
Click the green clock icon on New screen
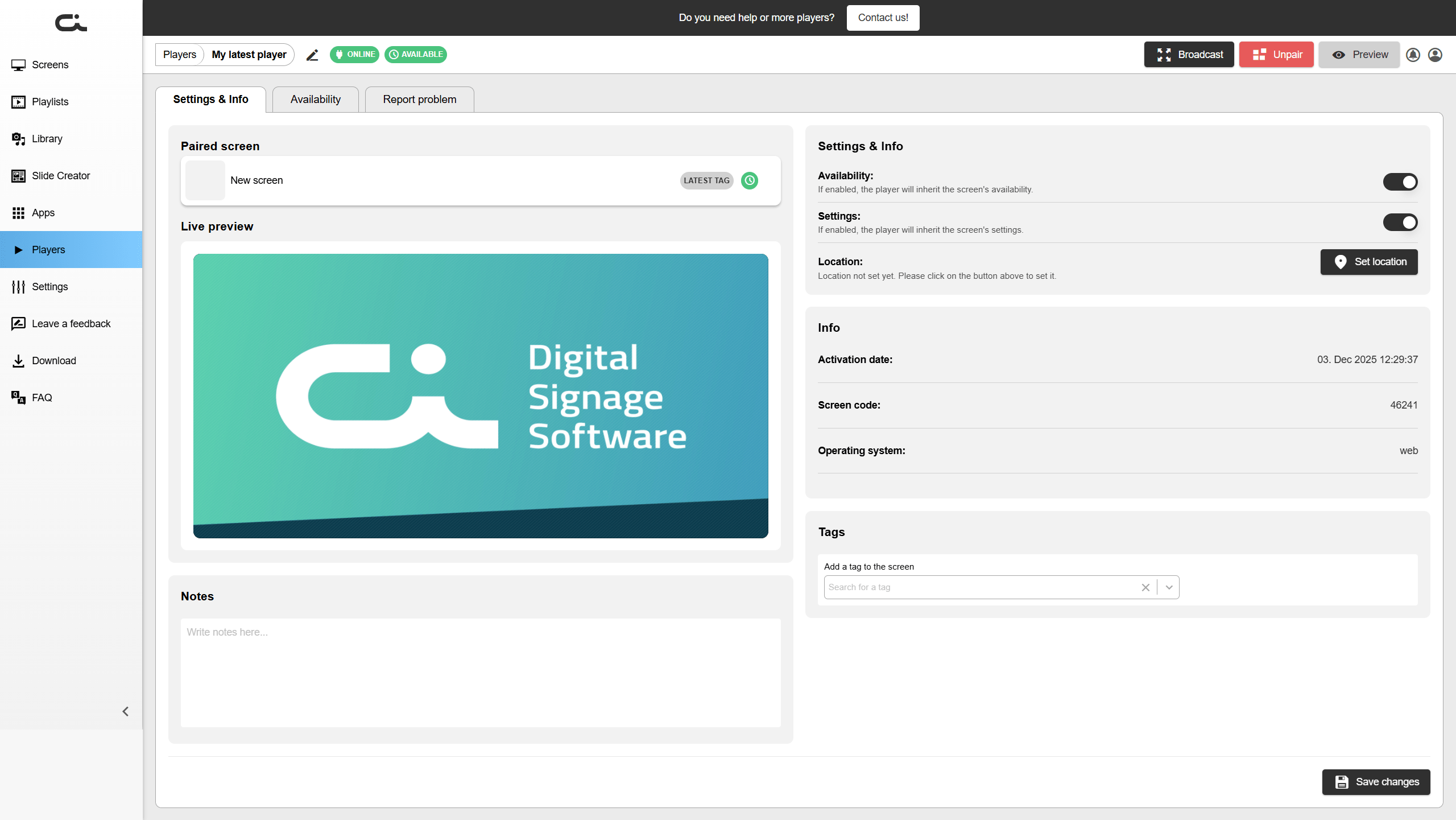point(750,180)
